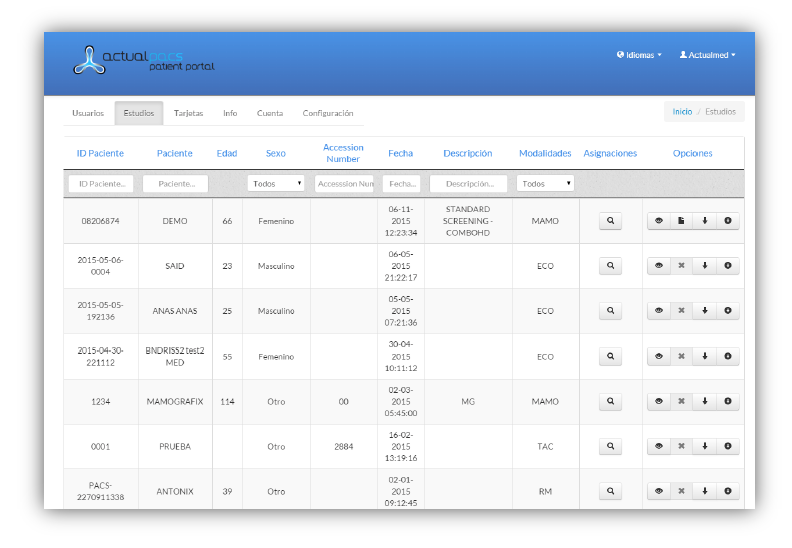Switch to the Usuarios tab

click(88, 113)
